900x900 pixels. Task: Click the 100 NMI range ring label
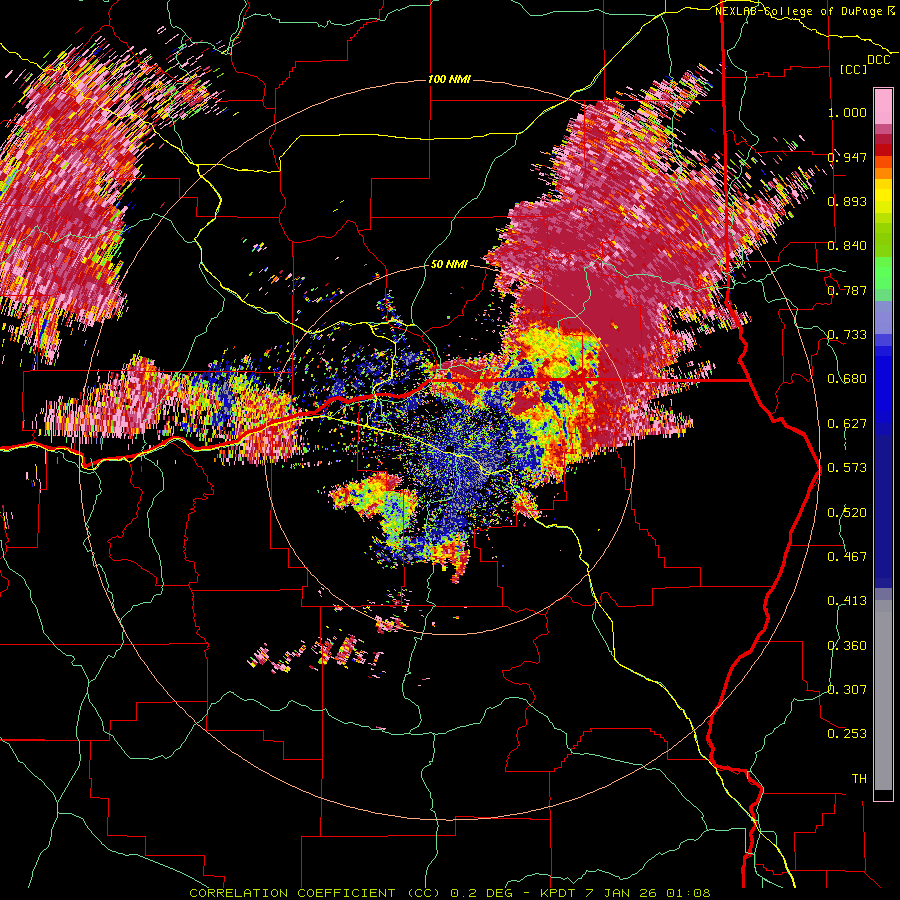point(449,79)
